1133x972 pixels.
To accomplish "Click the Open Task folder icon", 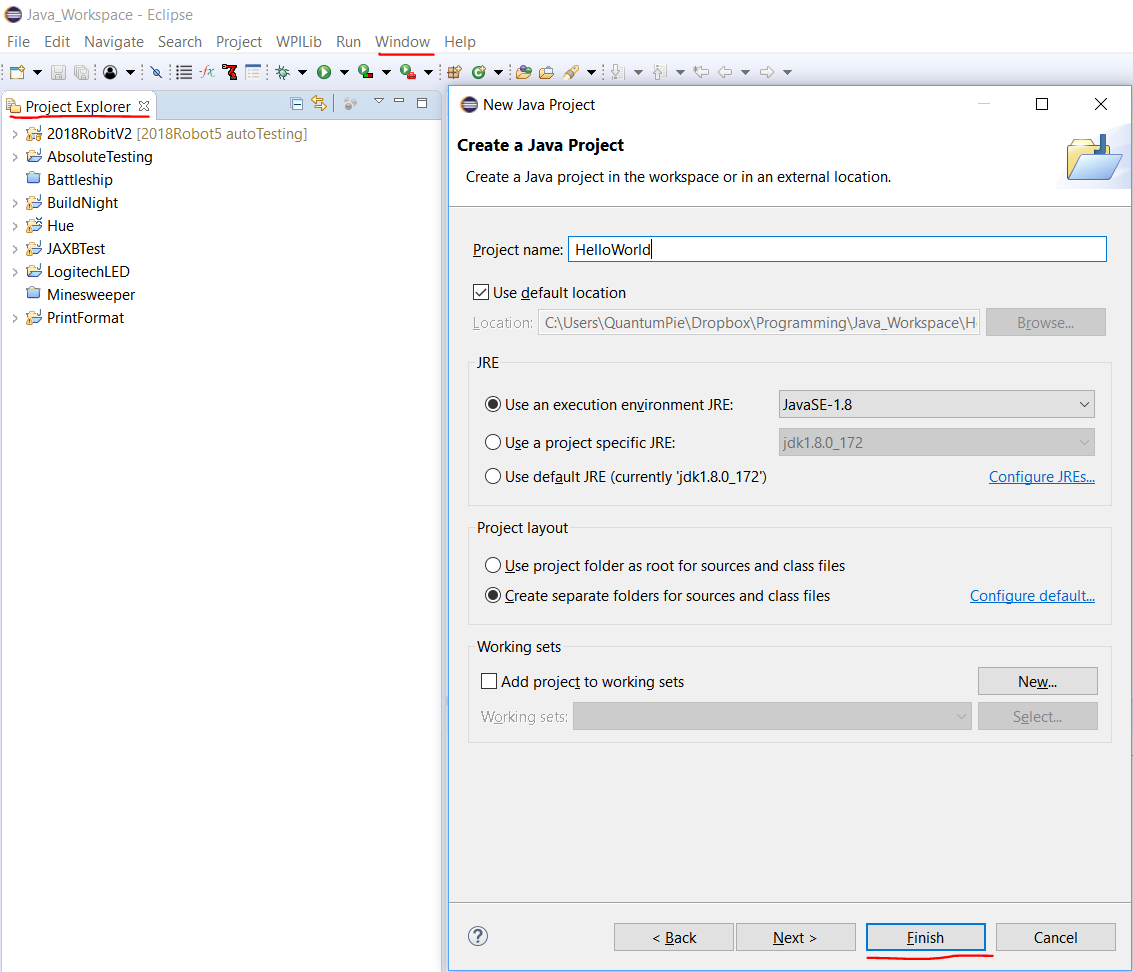I will click(x=547, y=72).
